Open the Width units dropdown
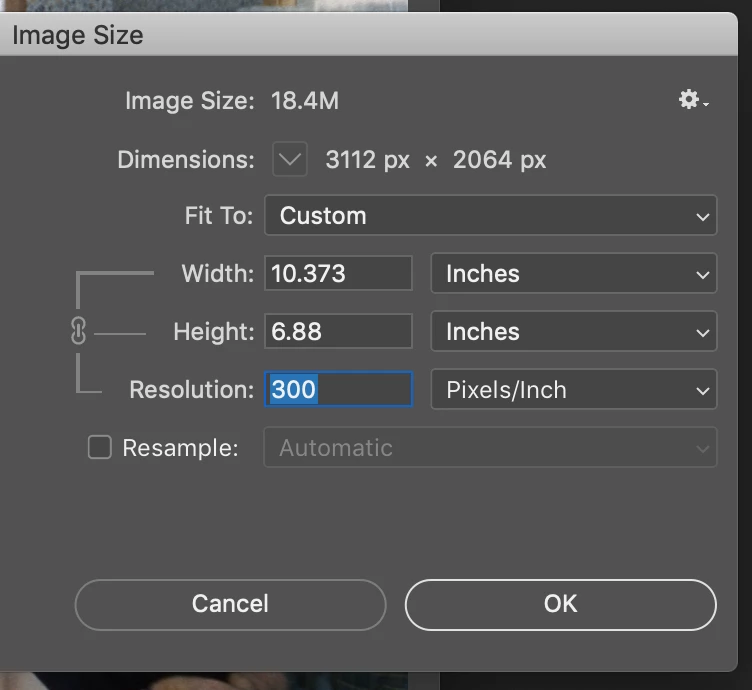This screenshot has height=690, width=752. pos(573,274)
